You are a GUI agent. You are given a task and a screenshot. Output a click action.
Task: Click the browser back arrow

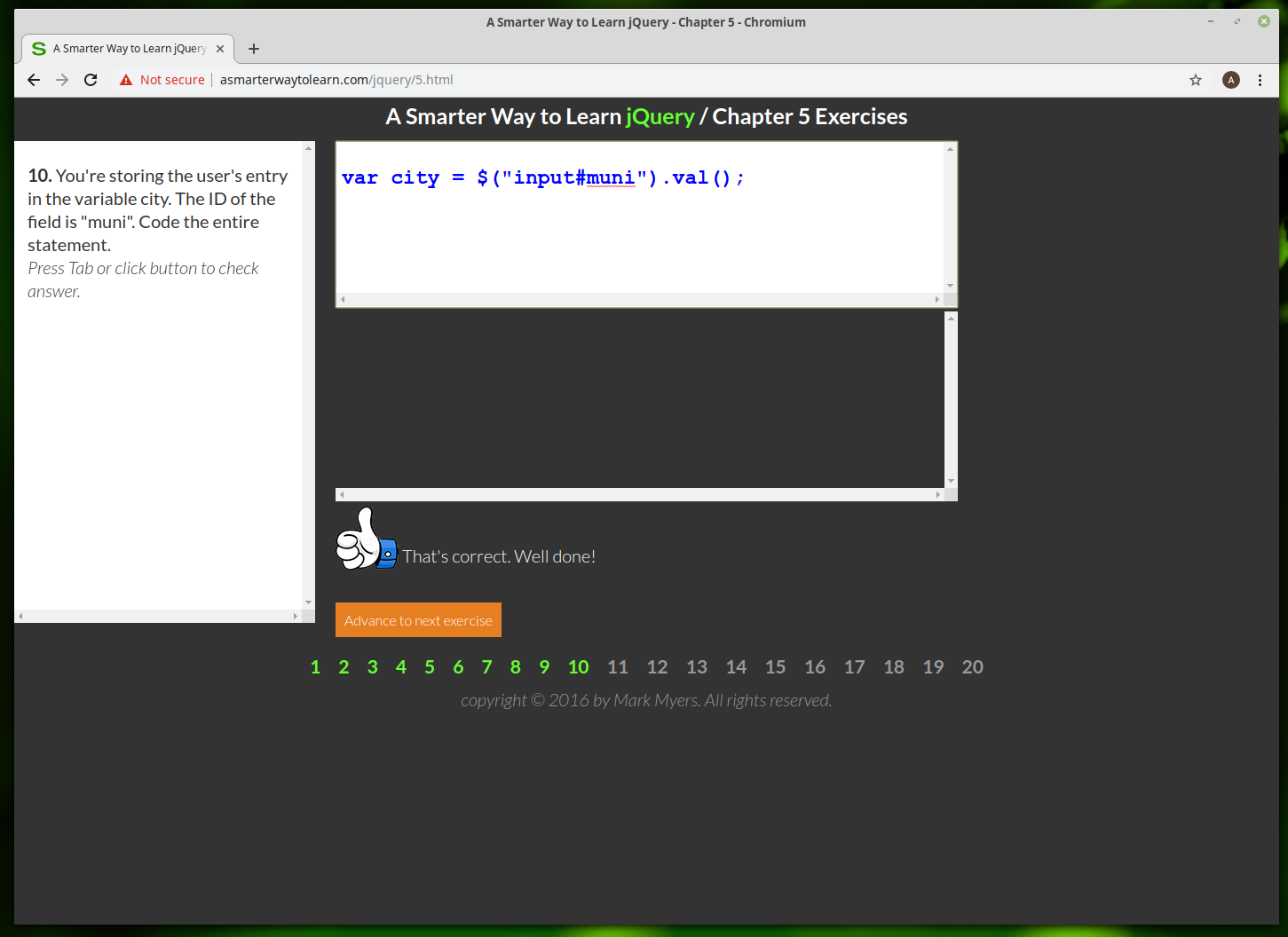click(x=34, y=80)
